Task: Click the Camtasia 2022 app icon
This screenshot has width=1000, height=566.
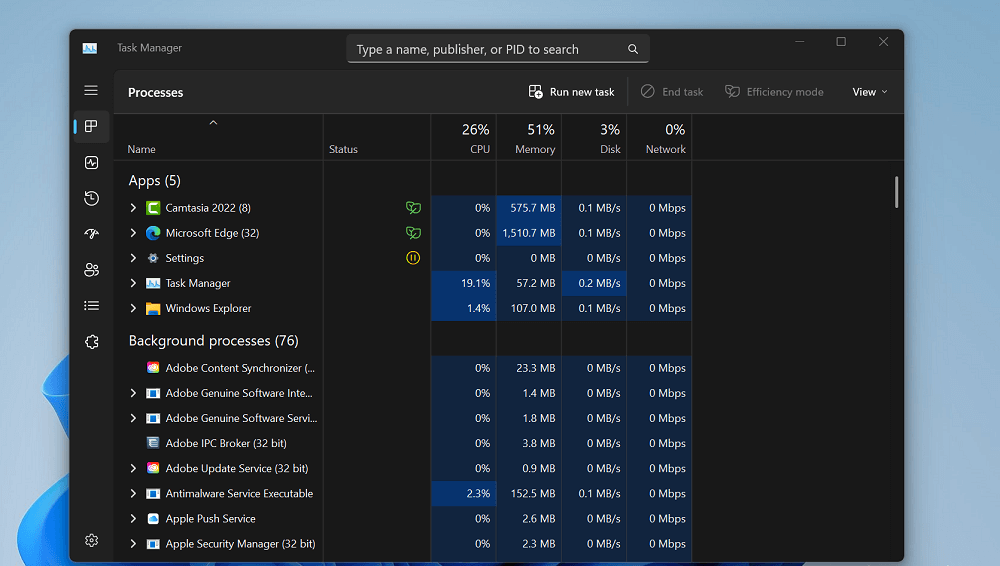Action: (153, 208)
